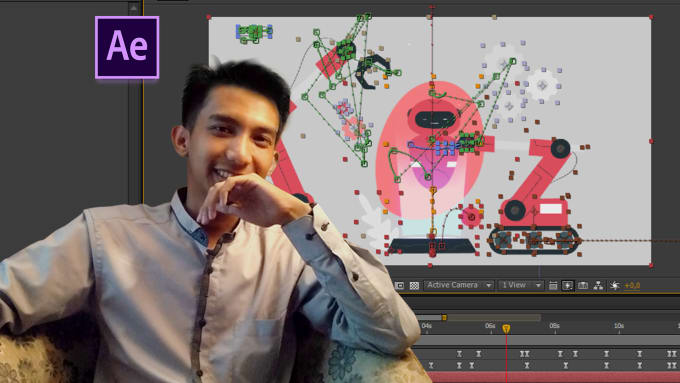Toggle Pixel Aspect Ratio Correction icon
This screenshot has height=383, width=680.
point(552,285)
